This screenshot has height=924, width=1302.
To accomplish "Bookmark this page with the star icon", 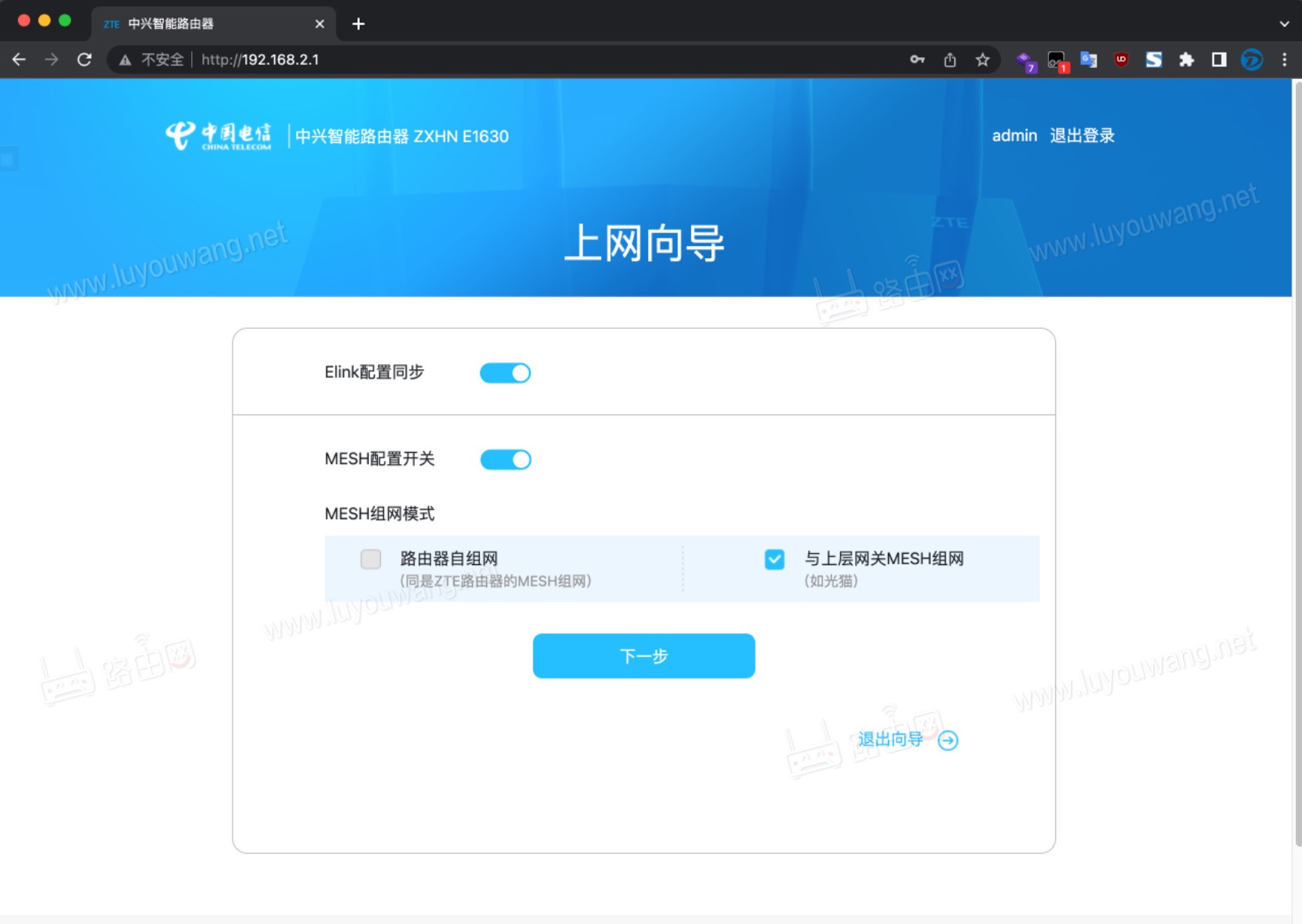I will click(982, 59).
